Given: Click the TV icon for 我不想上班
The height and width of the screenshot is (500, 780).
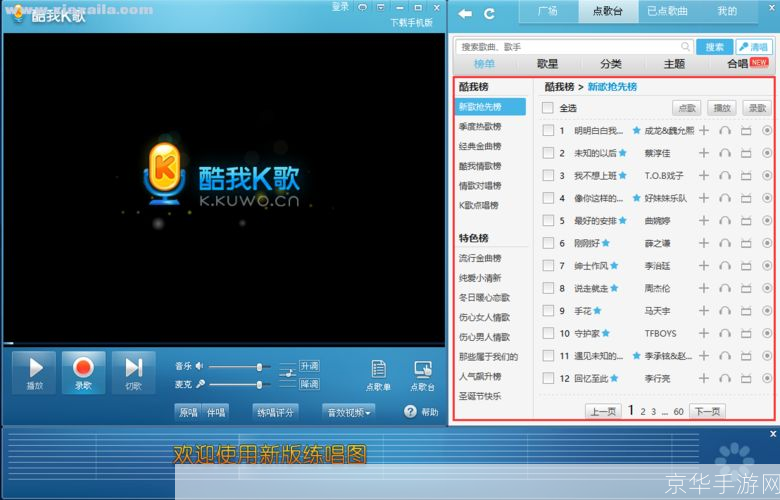Looking at the screenshot, I should coord(746,176).
